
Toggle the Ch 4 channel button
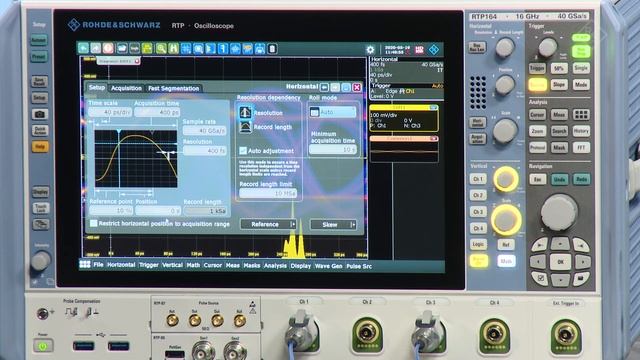point(478,228)
